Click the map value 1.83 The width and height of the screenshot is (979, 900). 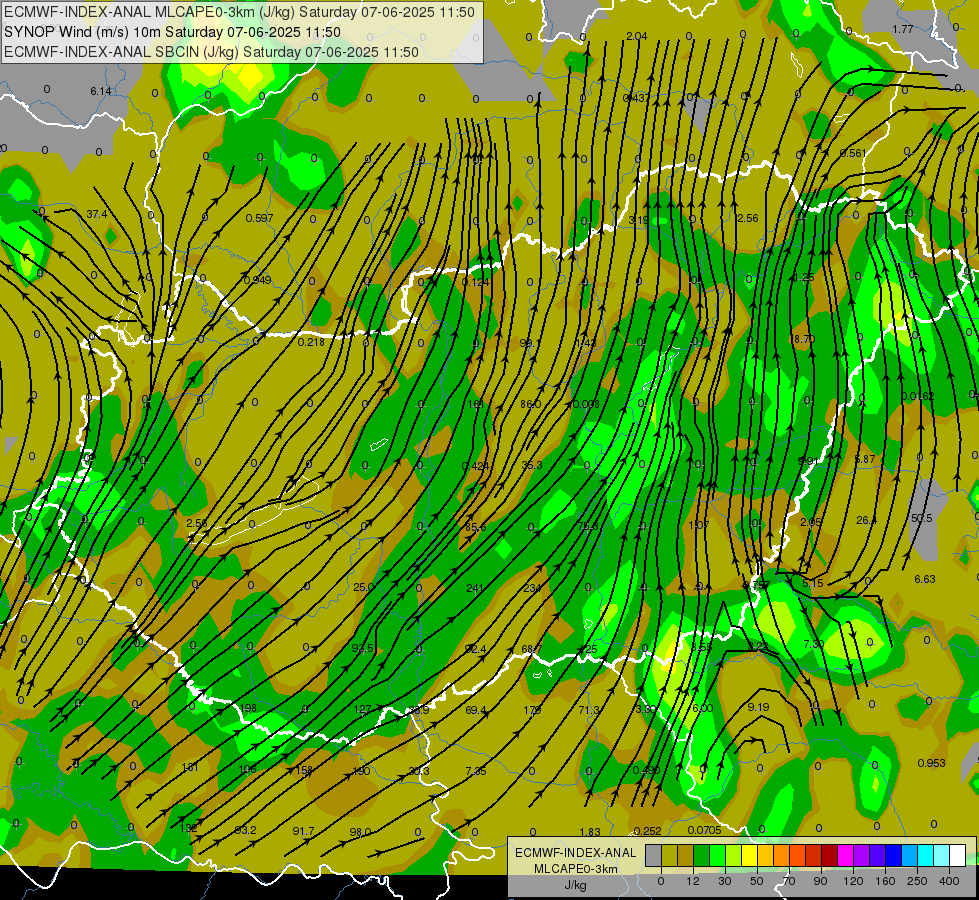[x=590, y=832]
